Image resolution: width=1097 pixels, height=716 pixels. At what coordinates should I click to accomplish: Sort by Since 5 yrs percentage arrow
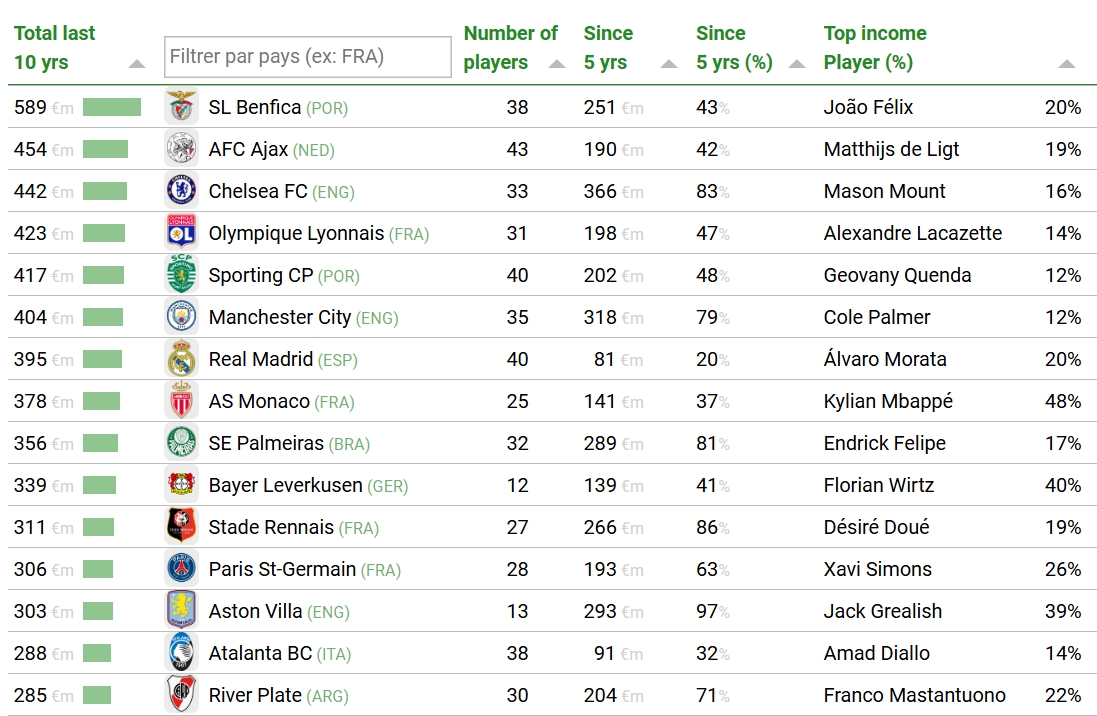pos(796,64)
